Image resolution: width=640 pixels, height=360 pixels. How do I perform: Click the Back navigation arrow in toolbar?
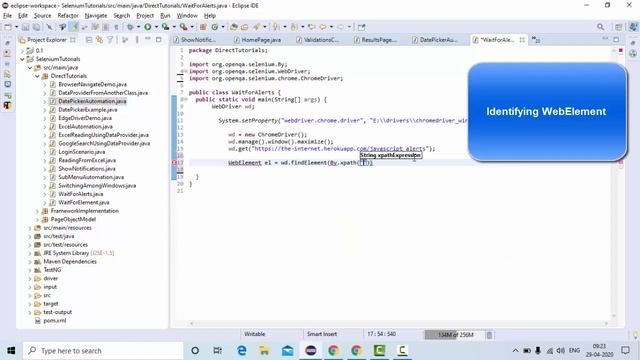coord(322,27)
